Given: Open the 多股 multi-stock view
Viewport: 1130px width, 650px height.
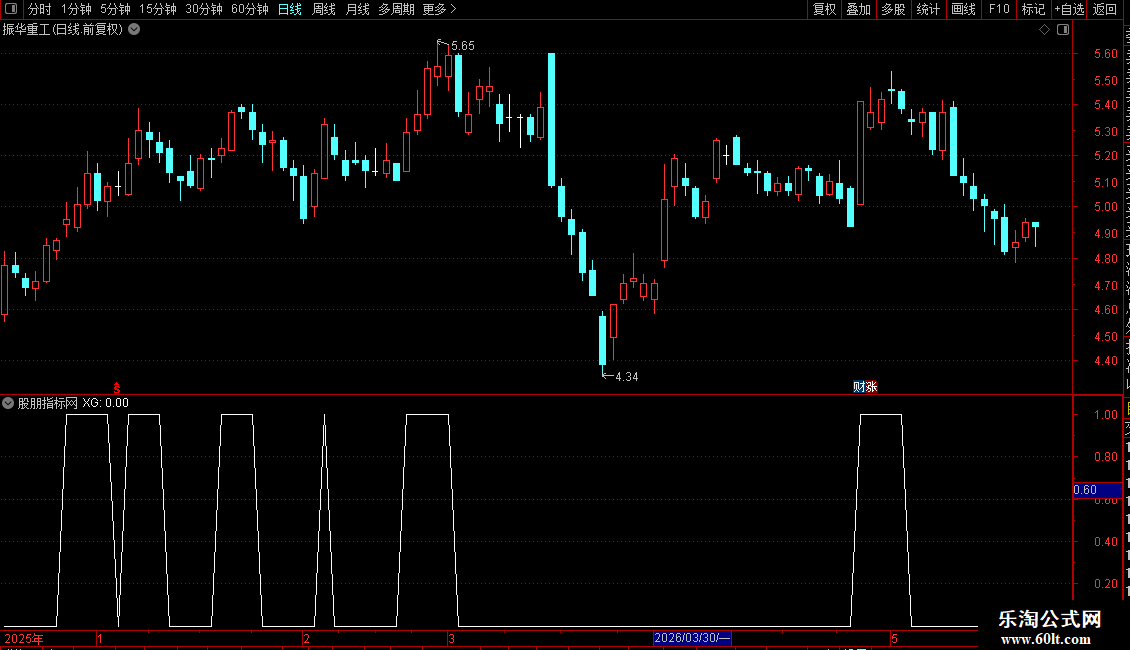Looking at the screenshot, I should coord(894,9).
